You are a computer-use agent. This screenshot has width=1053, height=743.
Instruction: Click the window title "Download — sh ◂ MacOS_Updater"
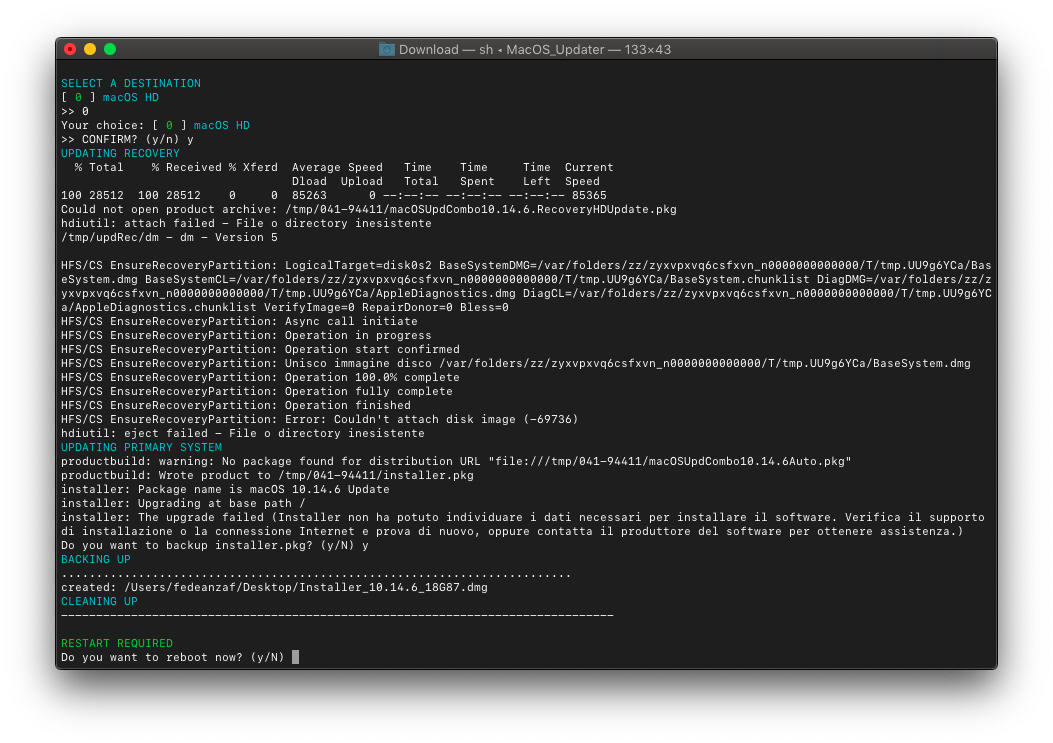pos(502,50)
